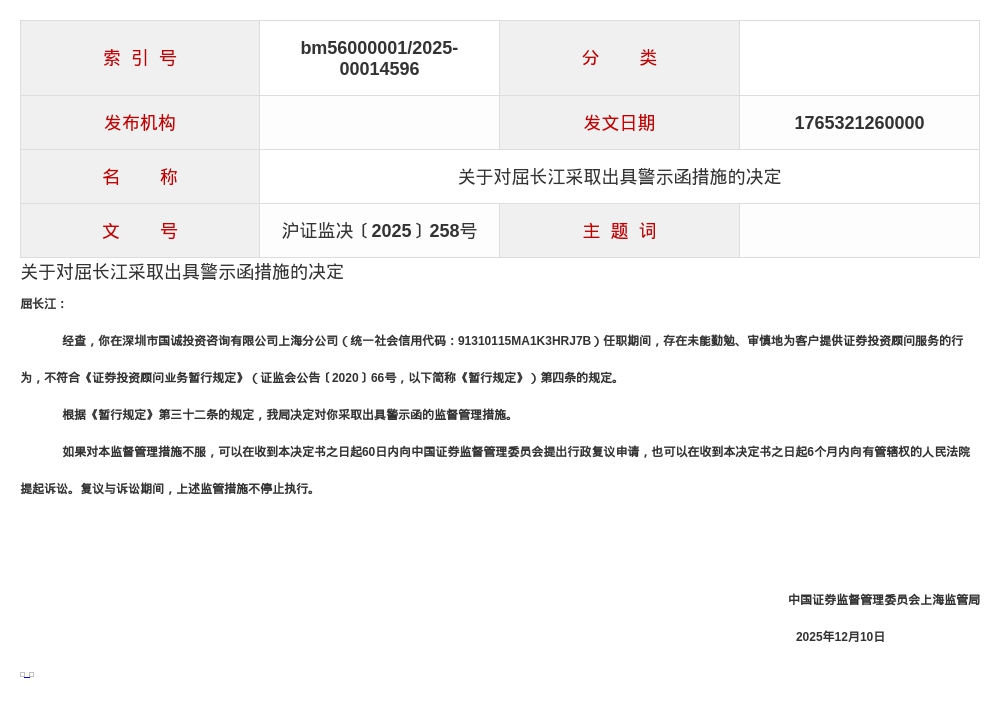1000x704 pixels.
Task: Select the 索引号 header cell
Action: click(x=139, y=57)
